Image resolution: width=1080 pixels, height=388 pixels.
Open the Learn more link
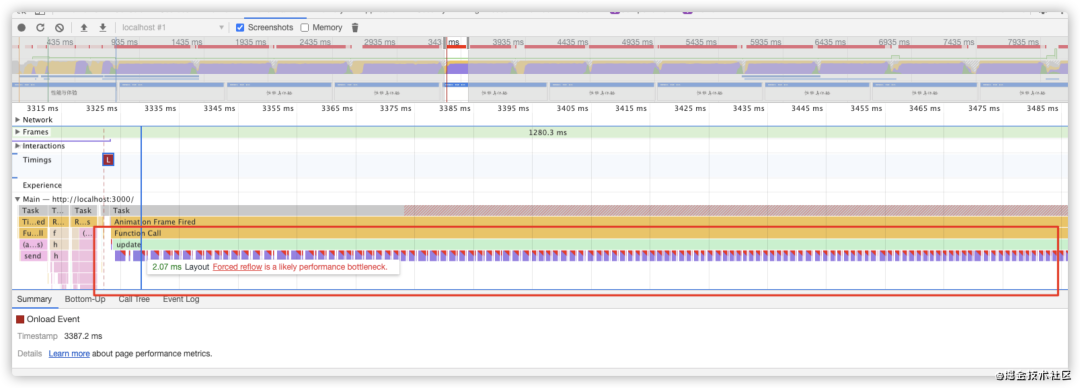click(x=69, y=354)
